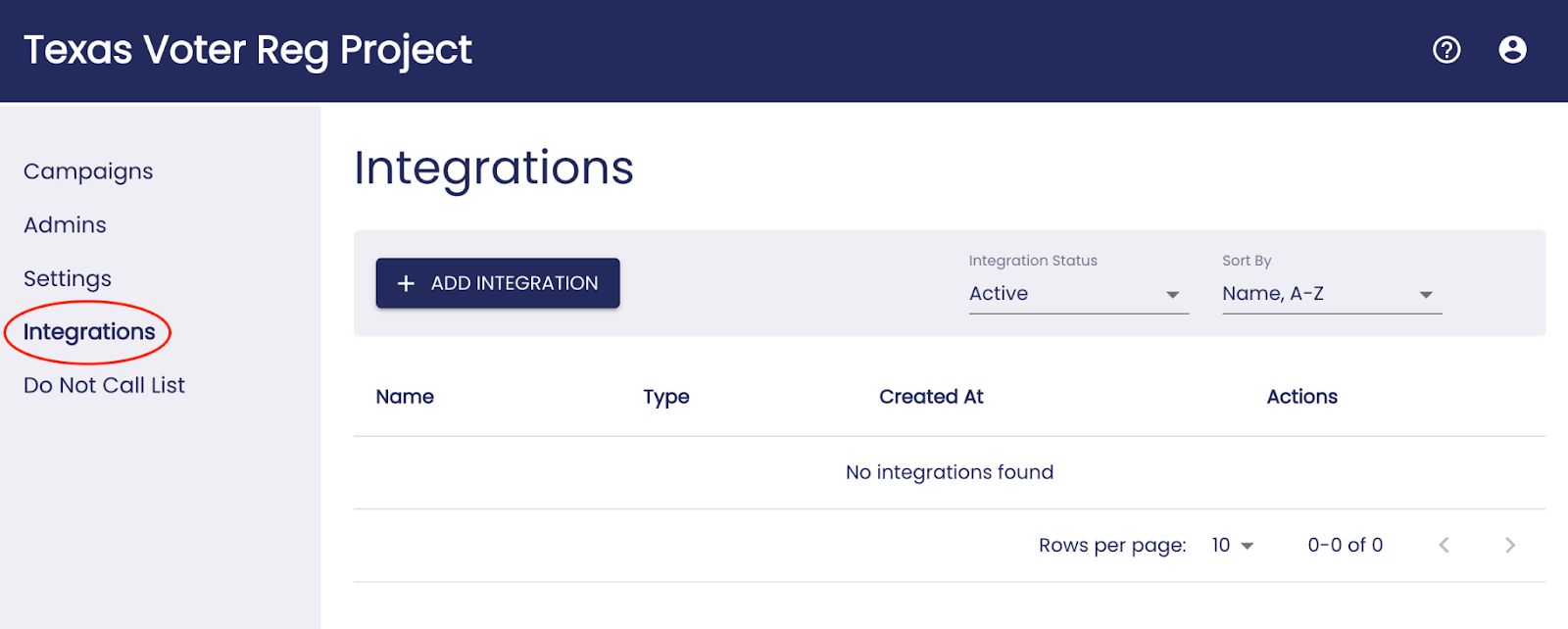1568x629 pixels.
Task: Click the Actions column header
Action: [x=1301, y=397]
